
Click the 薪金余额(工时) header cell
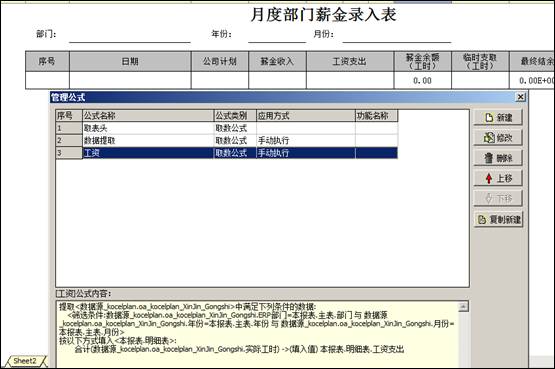[x=423, y=61]
